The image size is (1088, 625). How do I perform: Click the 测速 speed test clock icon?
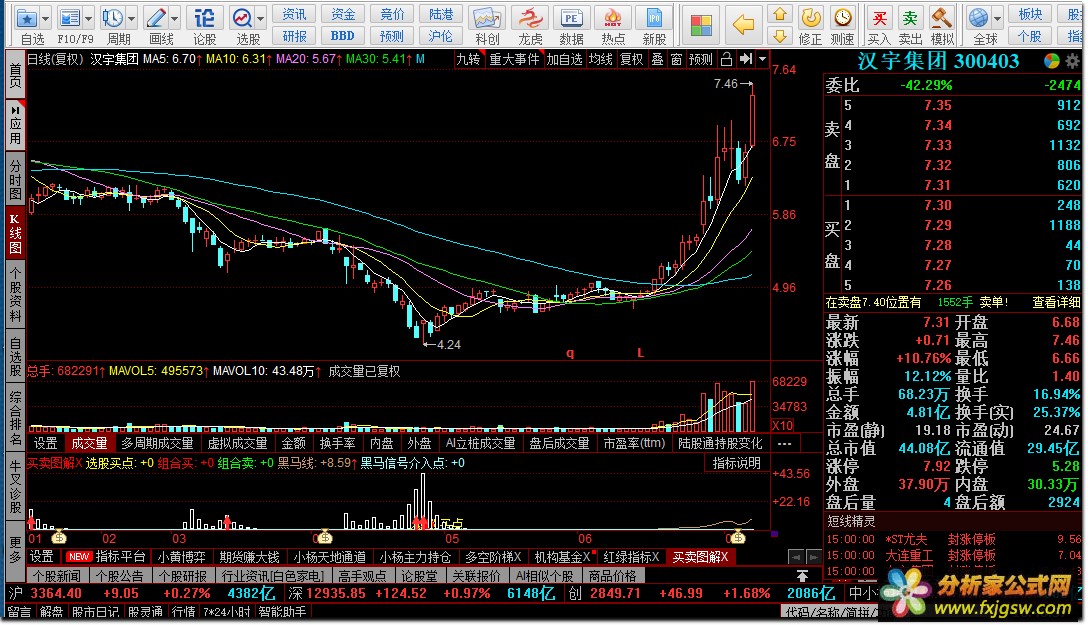point(842,17)
